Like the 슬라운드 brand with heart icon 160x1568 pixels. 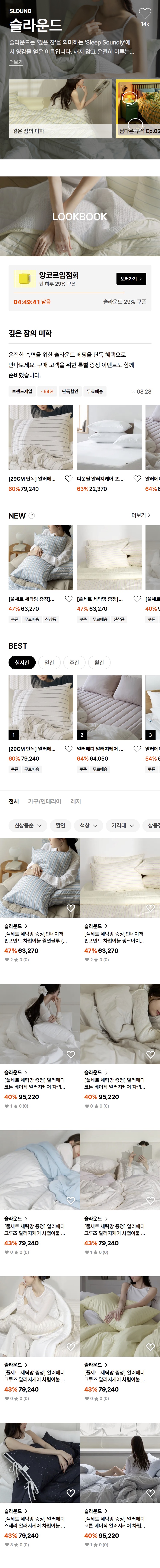tap(145, 13)
